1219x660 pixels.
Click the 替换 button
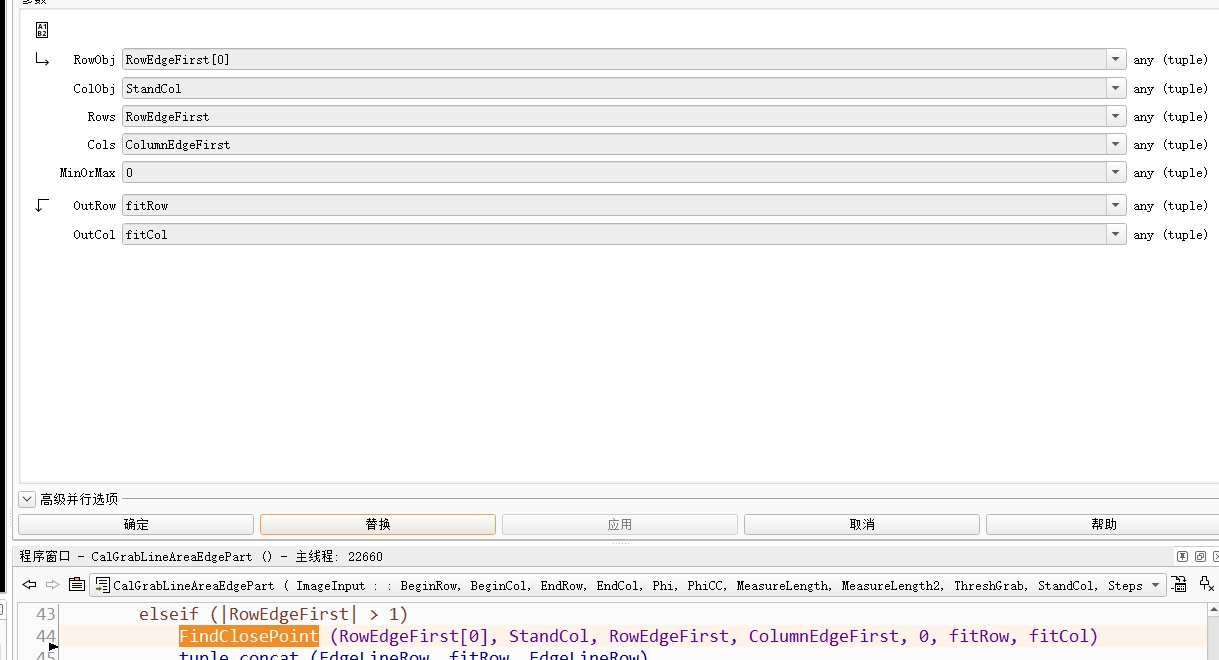(x=377, y=524)
